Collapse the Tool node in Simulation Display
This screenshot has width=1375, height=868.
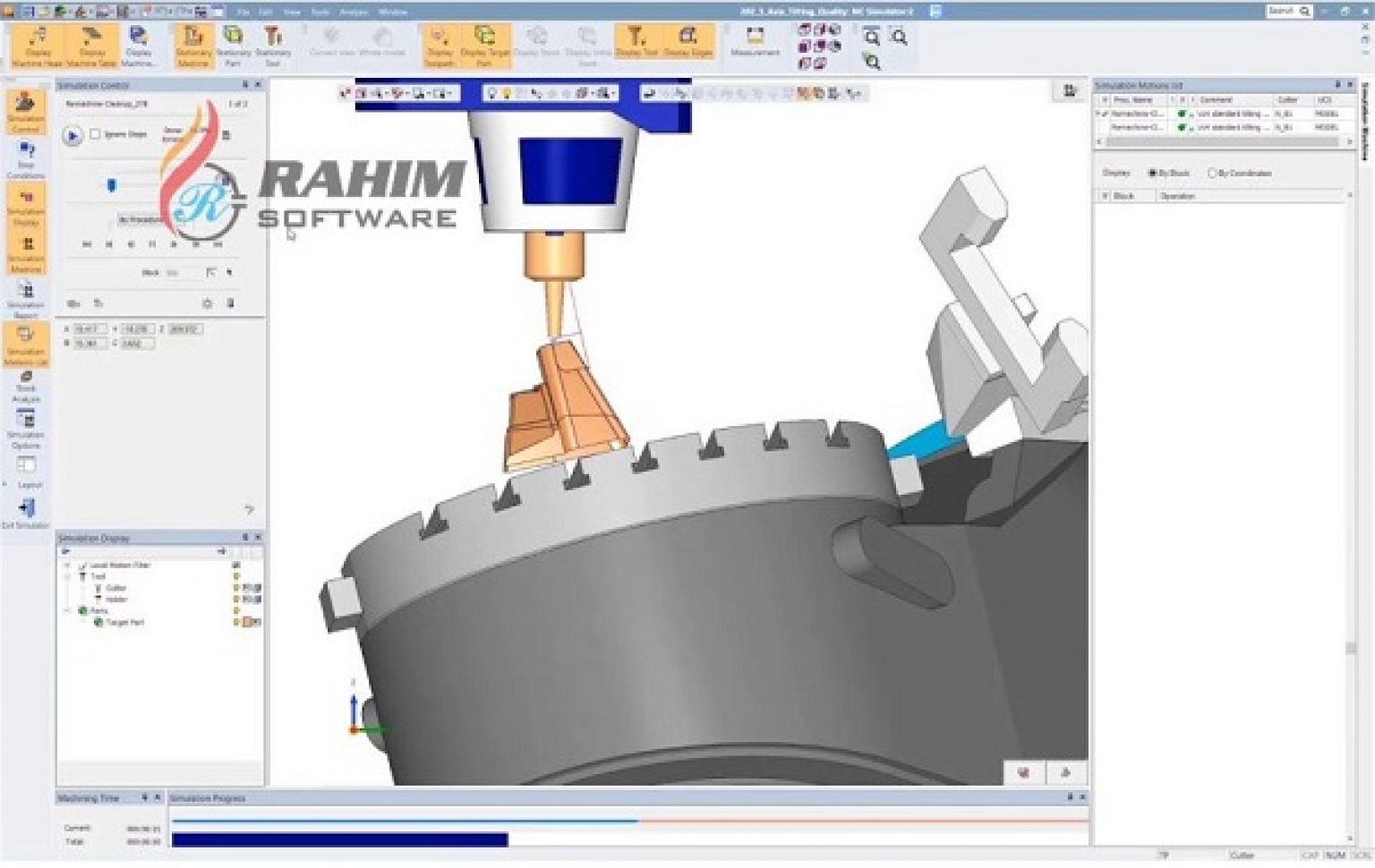[x=66, y=576]
